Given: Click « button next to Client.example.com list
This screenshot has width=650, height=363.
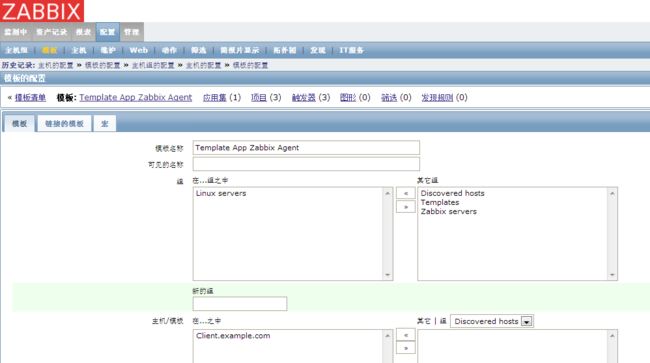Looking at the screenshot, I should coord(405,335).
